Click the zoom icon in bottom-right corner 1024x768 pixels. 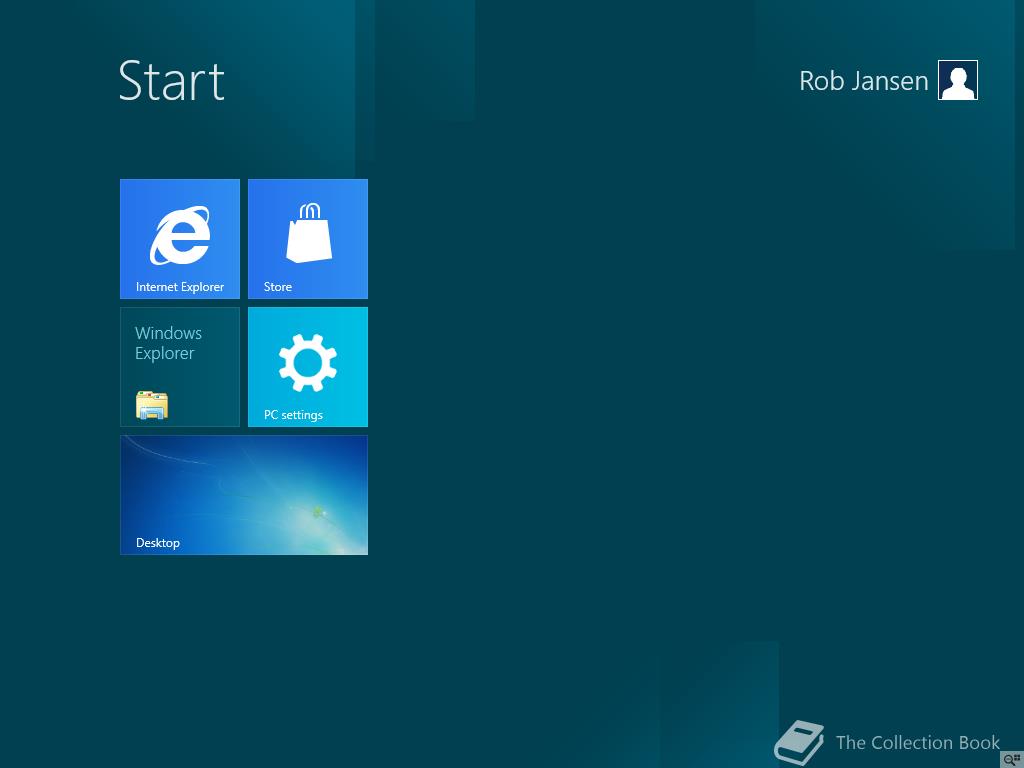pyautogui.click(x=1012, y=760)
